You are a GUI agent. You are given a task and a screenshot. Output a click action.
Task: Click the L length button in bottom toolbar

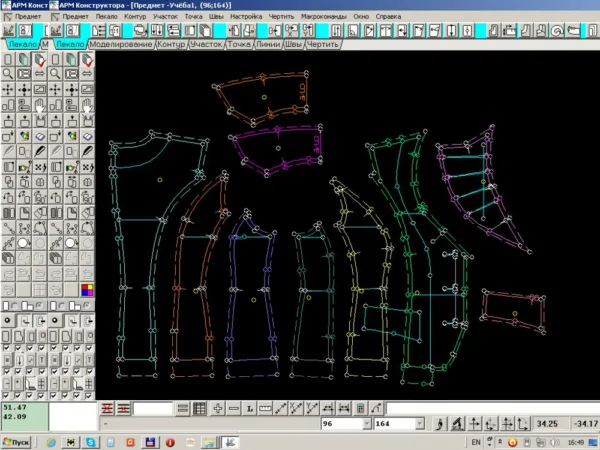pyautogui.click(x=249, y=409)
